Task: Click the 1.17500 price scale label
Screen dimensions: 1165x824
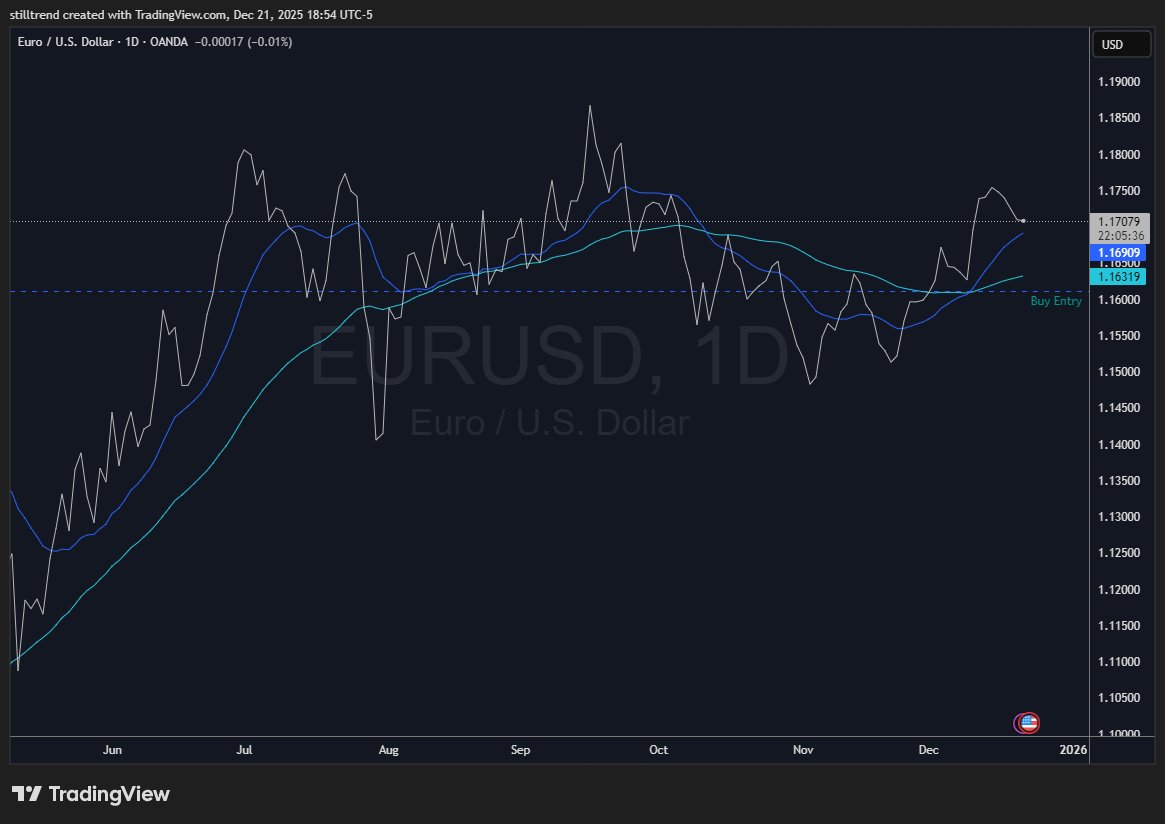Action: (1119, 191)
